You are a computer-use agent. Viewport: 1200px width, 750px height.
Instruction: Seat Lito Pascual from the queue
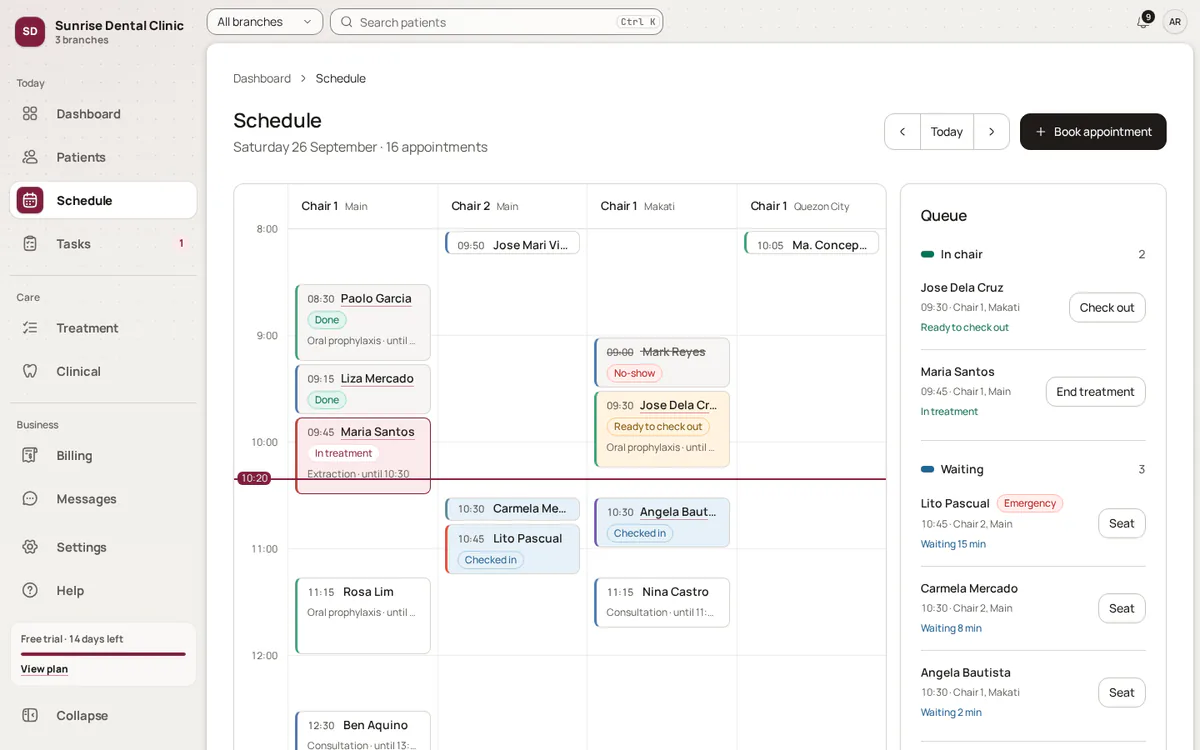click(x=1122, y=524)
